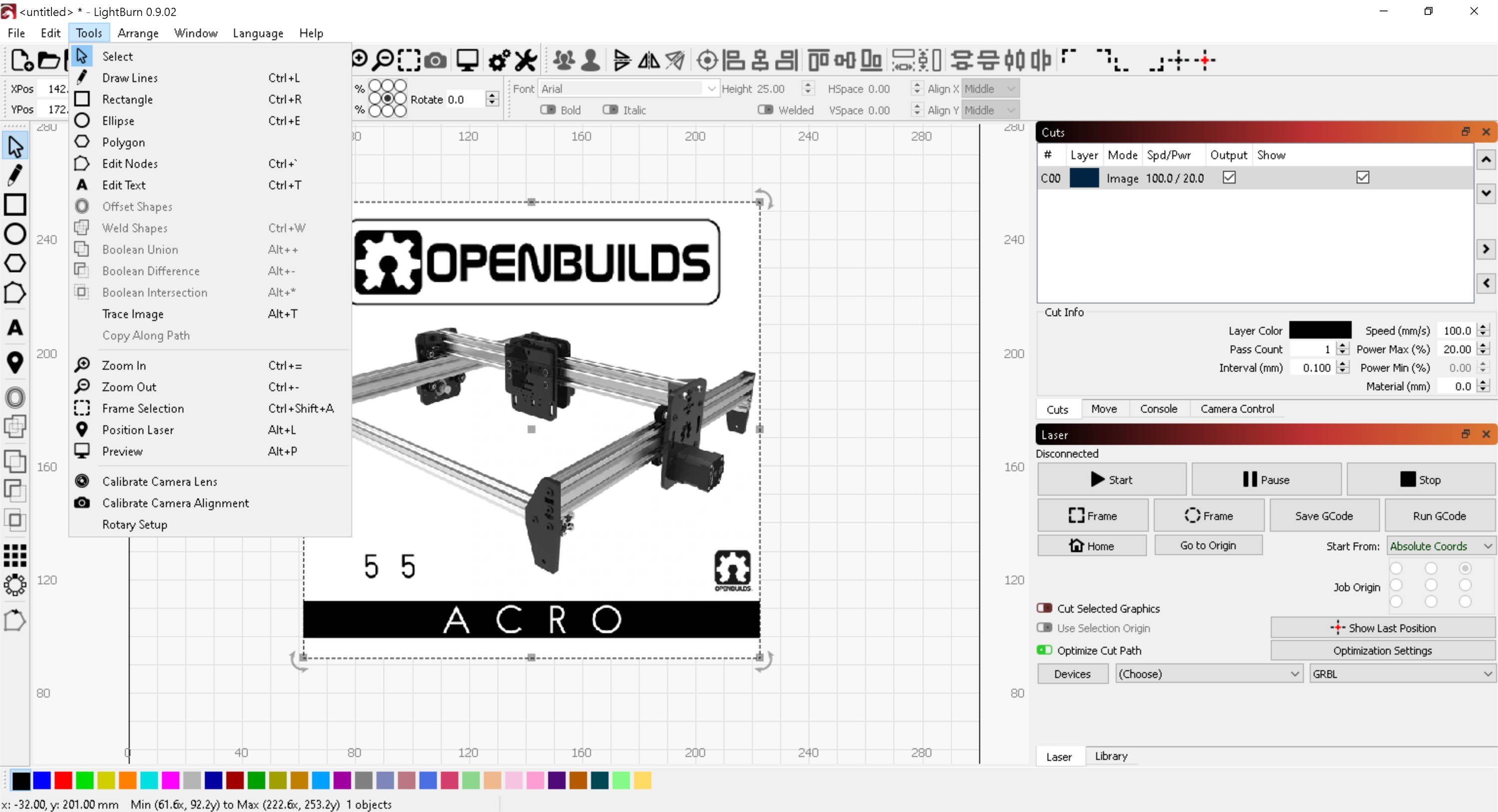Click the Save GCode button

point(1324,516)
